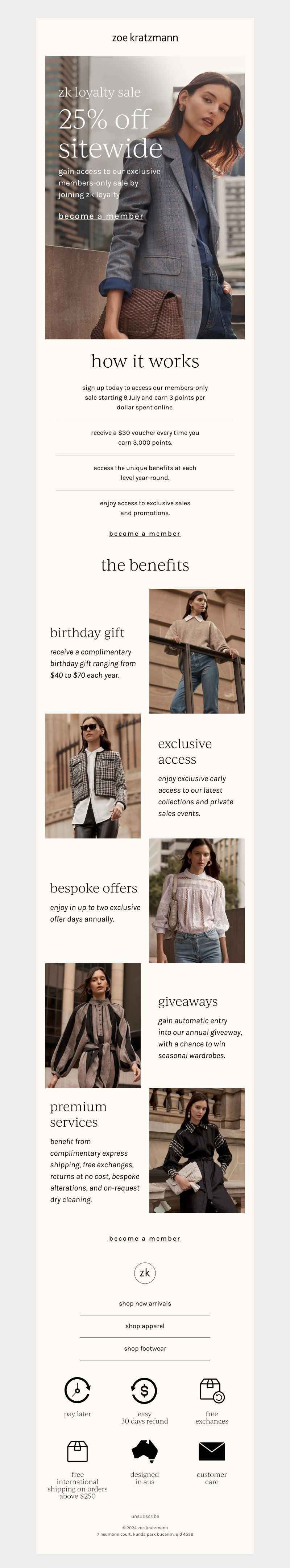The width and height of the screenshot is (290, 1568).
Task: Click the free exchanges box icon
Action: pyautogui.click(x=212, y=1390)
